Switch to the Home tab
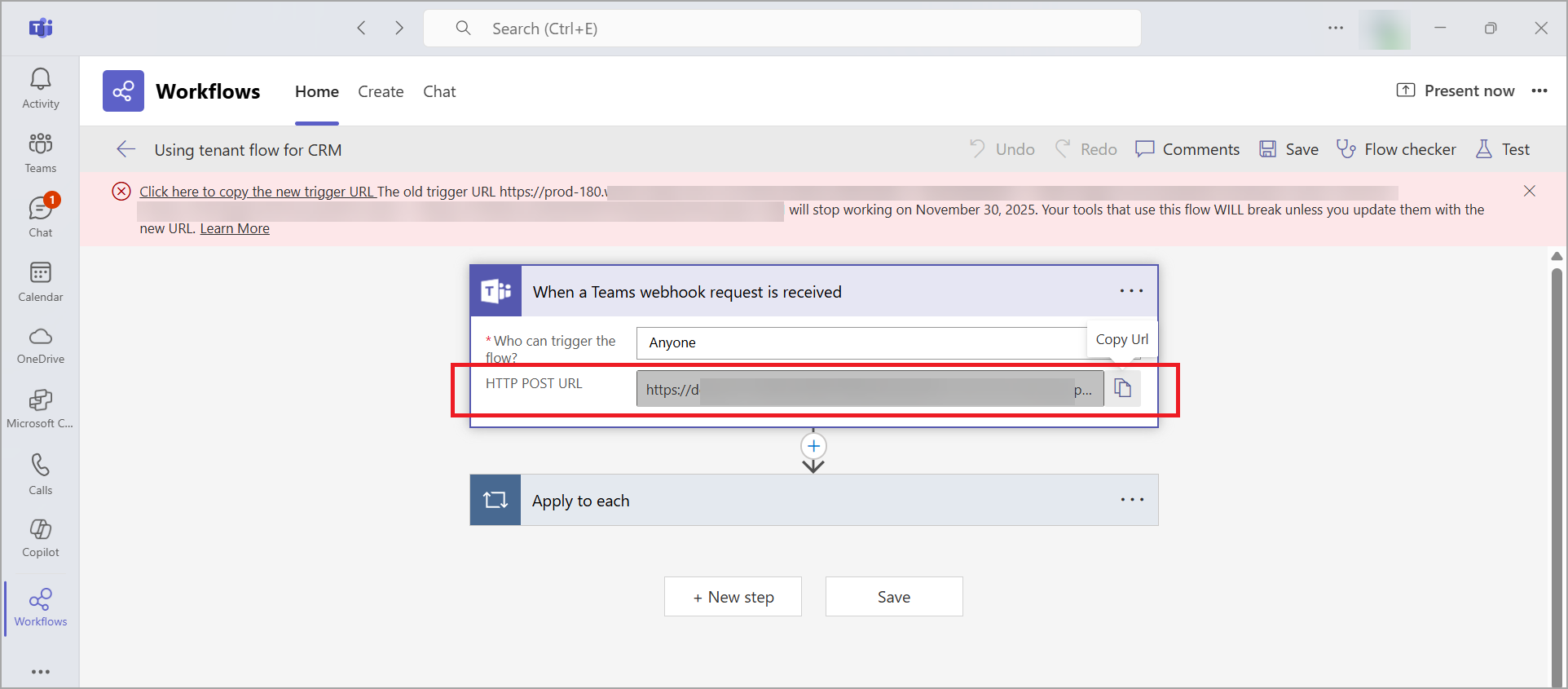Screen dimensions: 1568x689 click(x=317, y=91)
